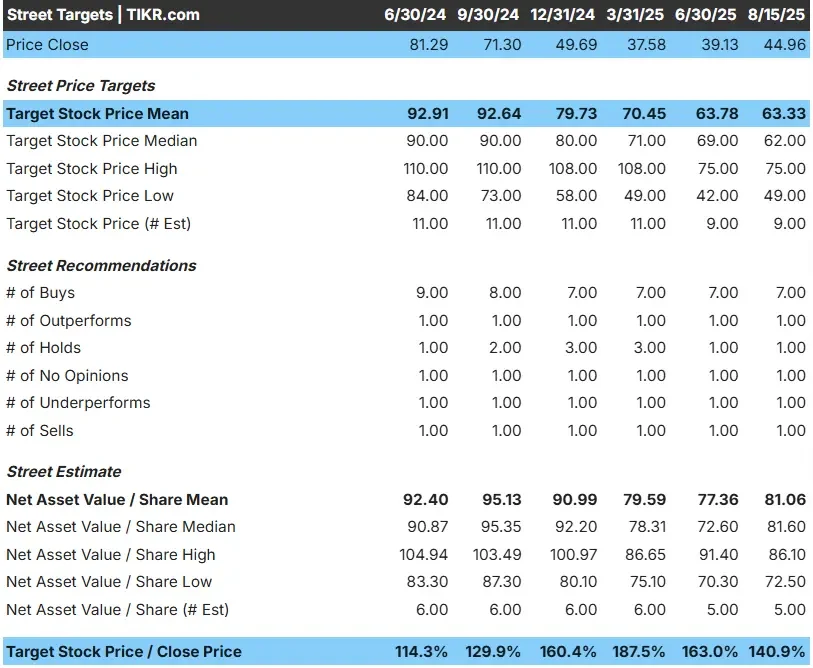The height and width of the screenshot is (668, 813).
Task: Click target mean value 63.33
Action: [784, 114]
